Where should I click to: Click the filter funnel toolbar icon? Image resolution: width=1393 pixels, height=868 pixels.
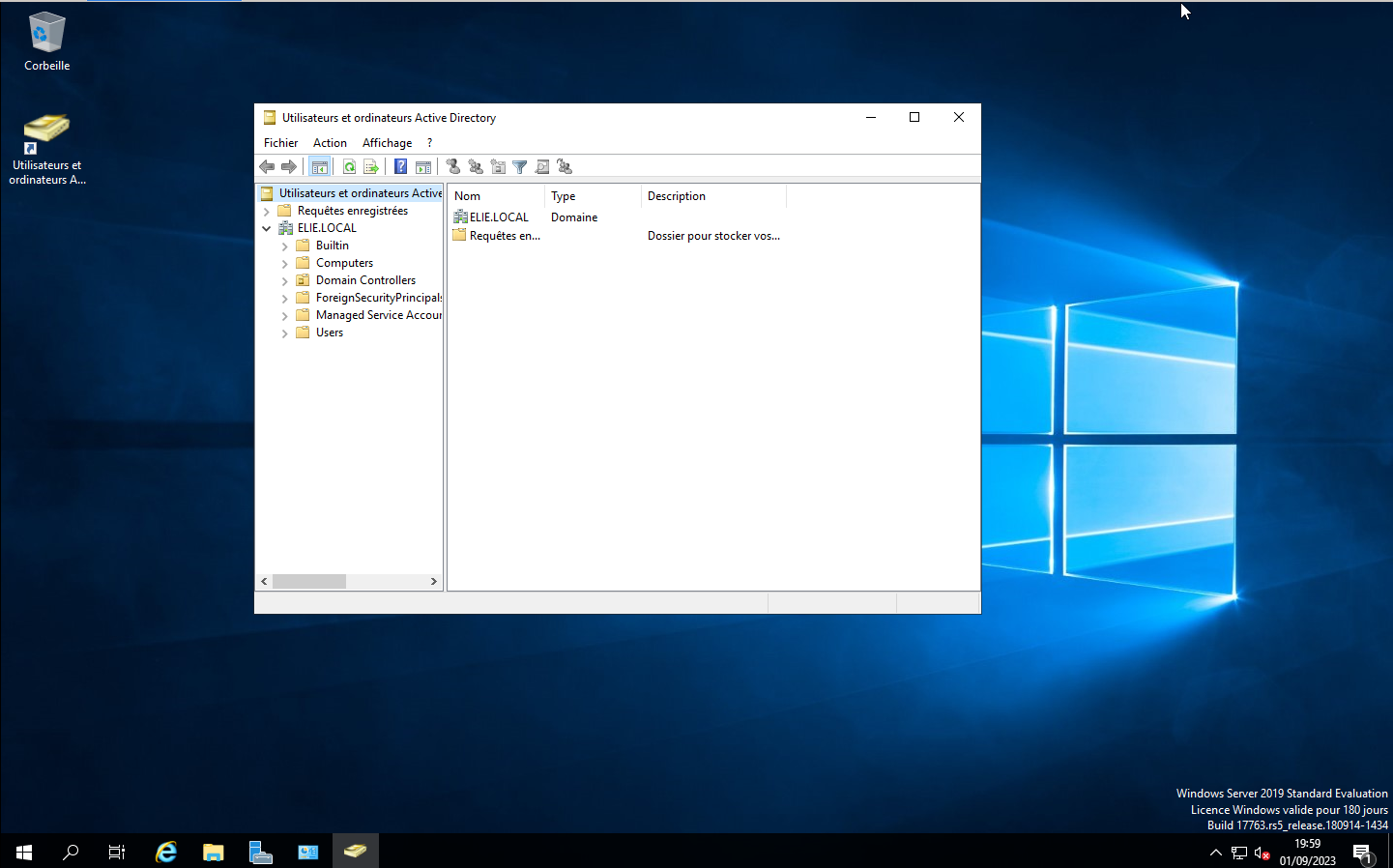coord(520,167)
